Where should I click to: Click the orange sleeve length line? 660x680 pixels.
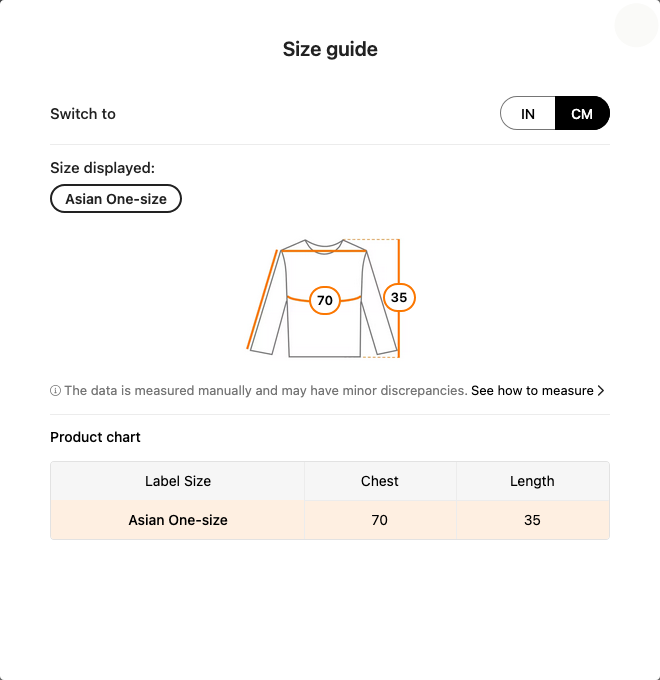[x=262, y=299]
